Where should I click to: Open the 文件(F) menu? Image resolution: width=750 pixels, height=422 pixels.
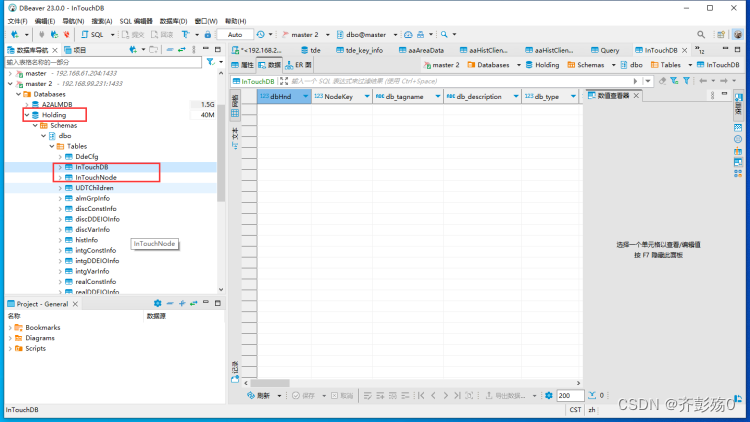(18, 21)
